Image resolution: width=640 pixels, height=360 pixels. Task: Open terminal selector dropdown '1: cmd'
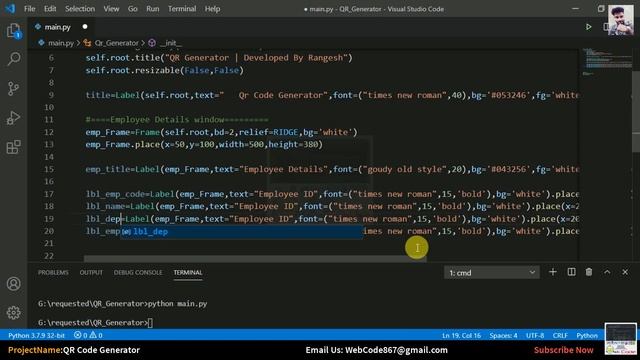[x=491, y=272]
